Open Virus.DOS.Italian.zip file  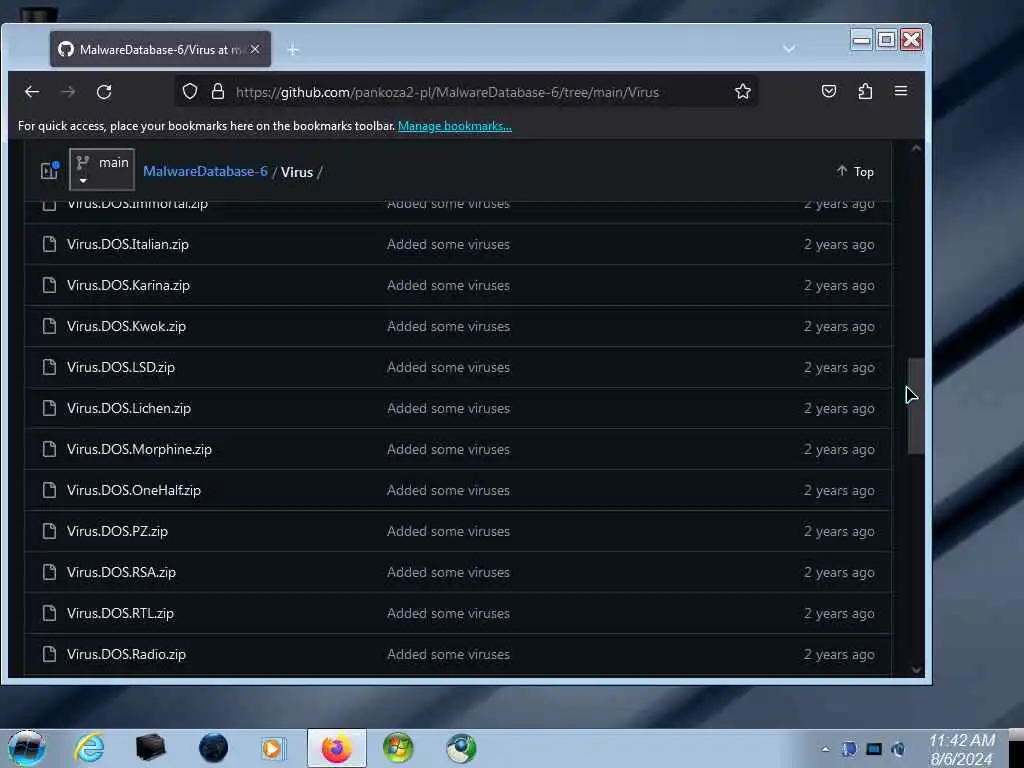tap(127, 244)
